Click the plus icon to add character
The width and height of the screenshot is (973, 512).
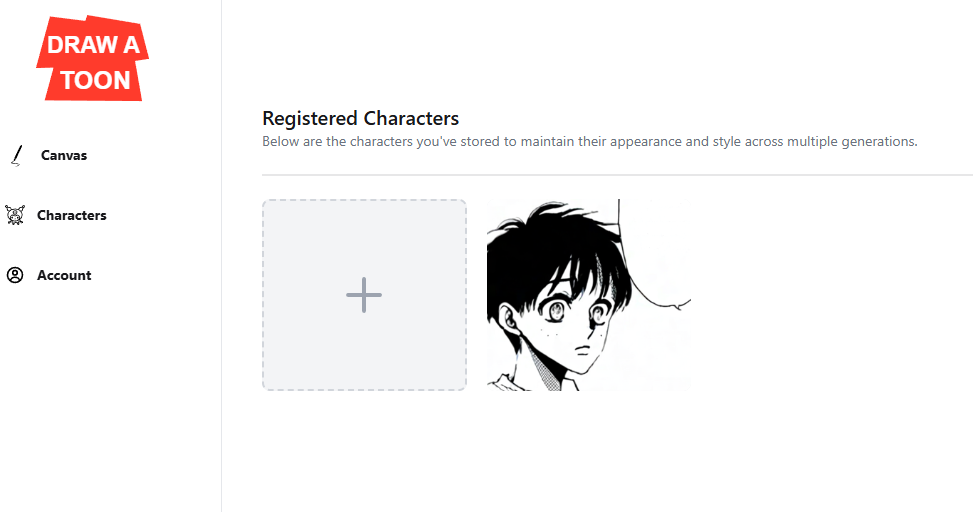pos(364,295)
